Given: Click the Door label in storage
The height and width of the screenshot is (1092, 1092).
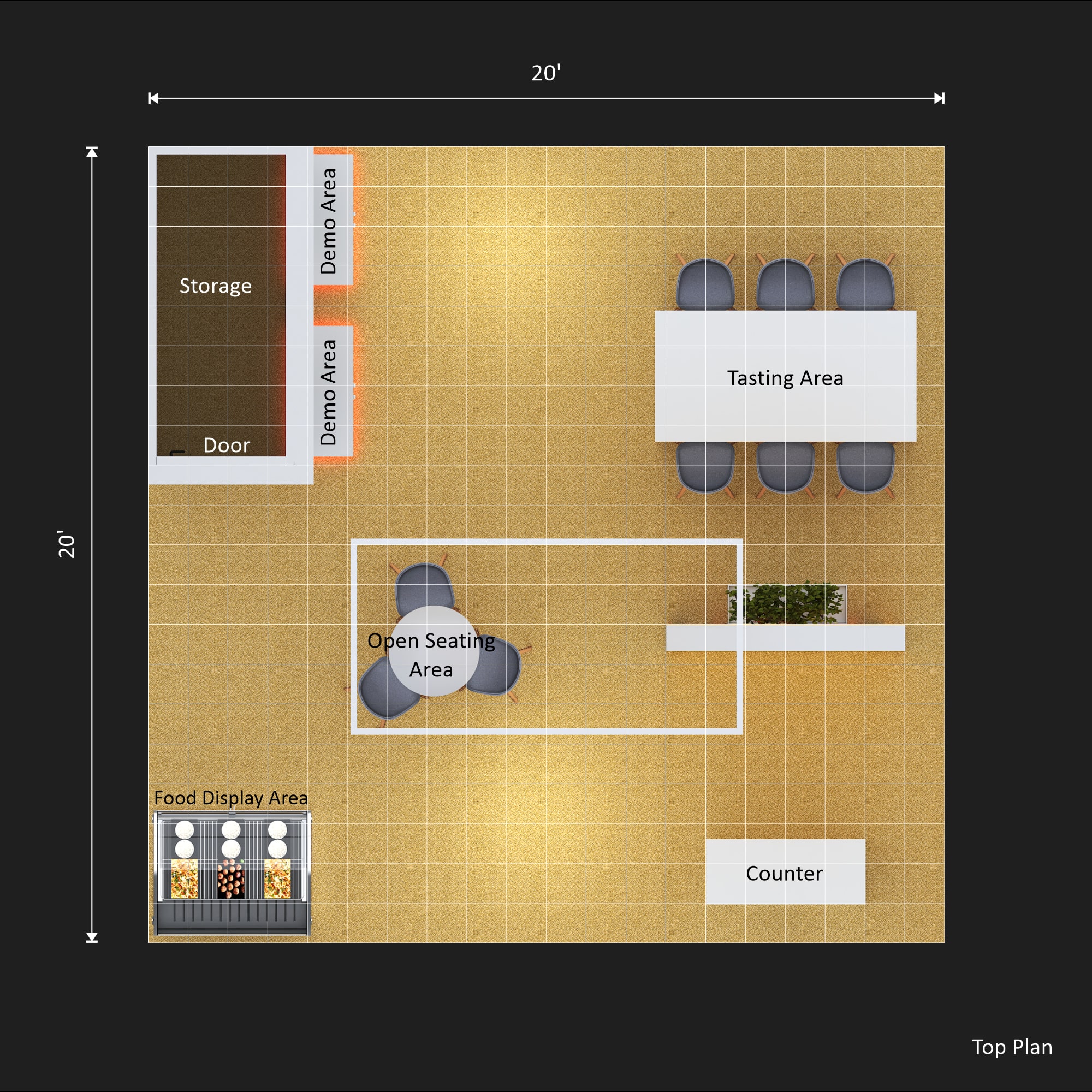Looking at the screenshot, I should click(x=226, y=446).
